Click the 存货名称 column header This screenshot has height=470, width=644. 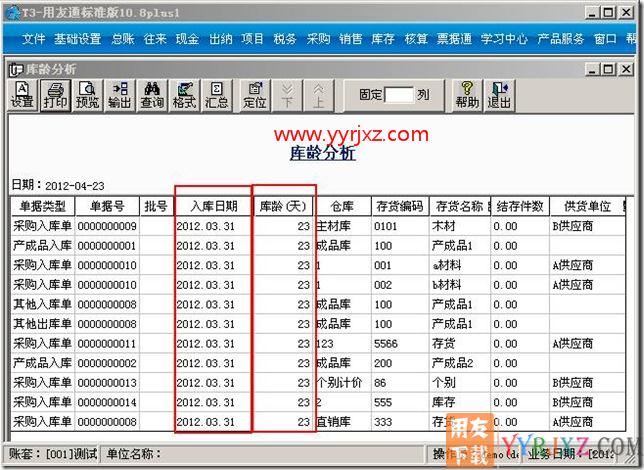click(460, 206)
